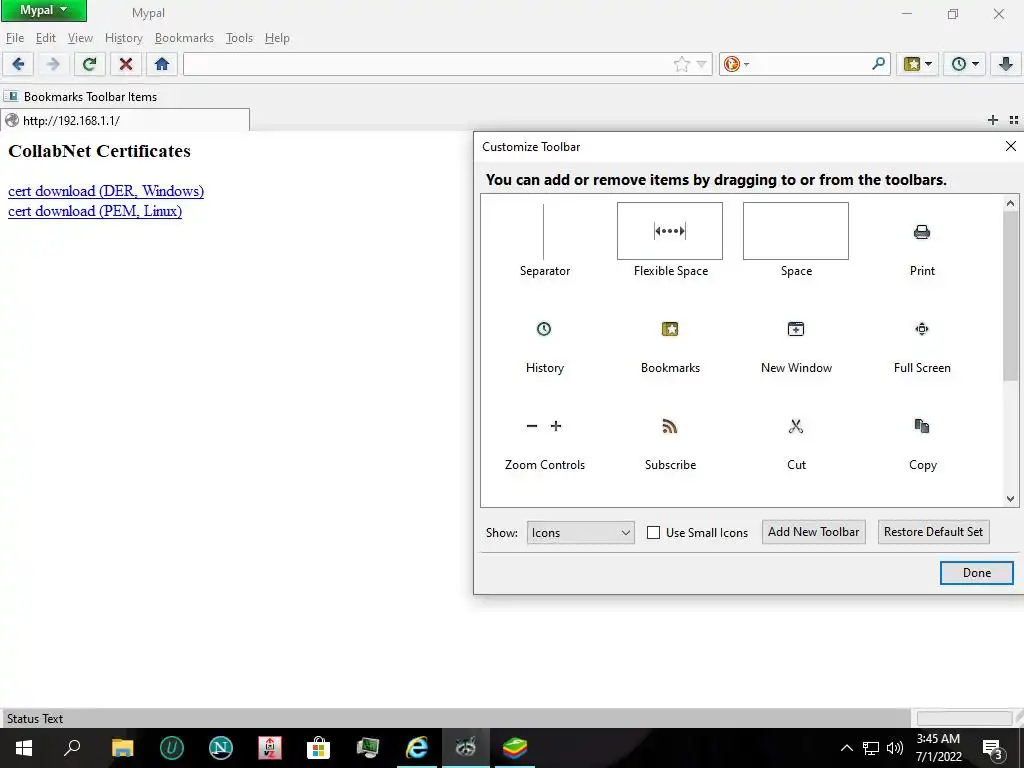1024x768 pixels.
Task: Open Microsoft Store from the taskbar
Action: point(319,748)
